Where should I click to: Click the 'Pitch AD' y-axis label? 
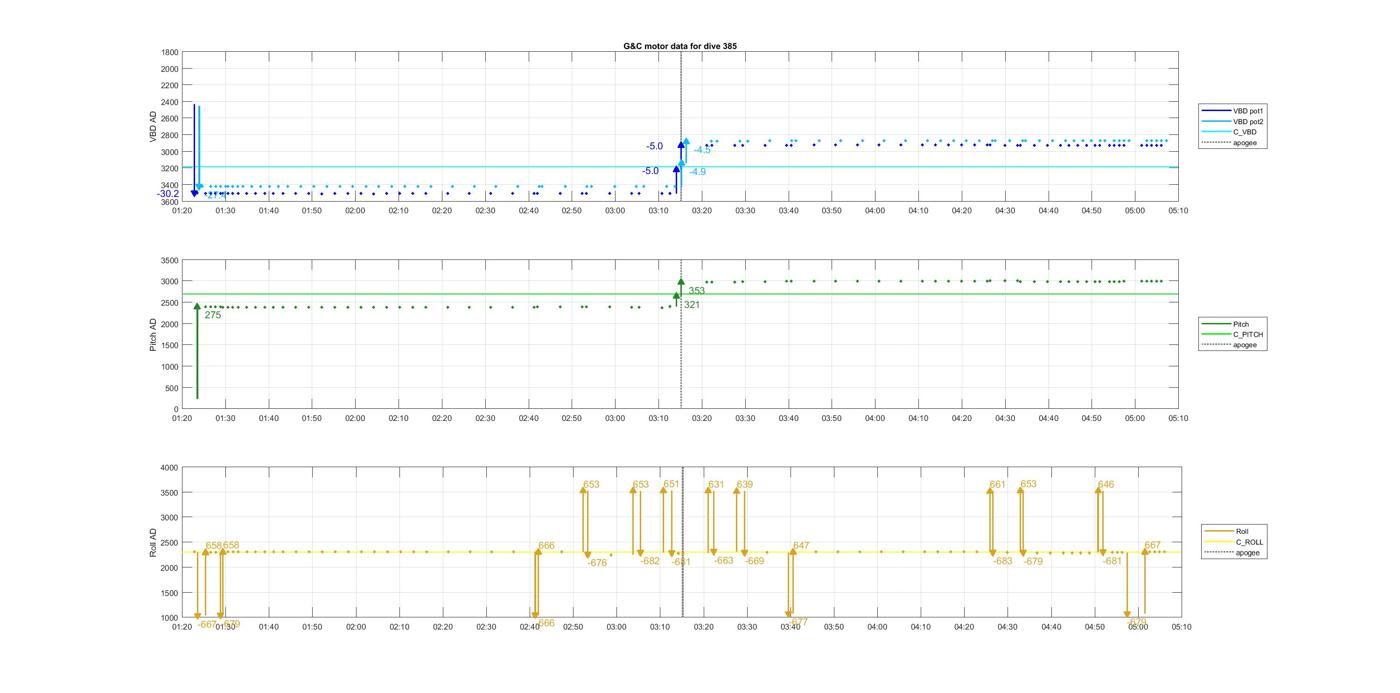coord(154,335)
